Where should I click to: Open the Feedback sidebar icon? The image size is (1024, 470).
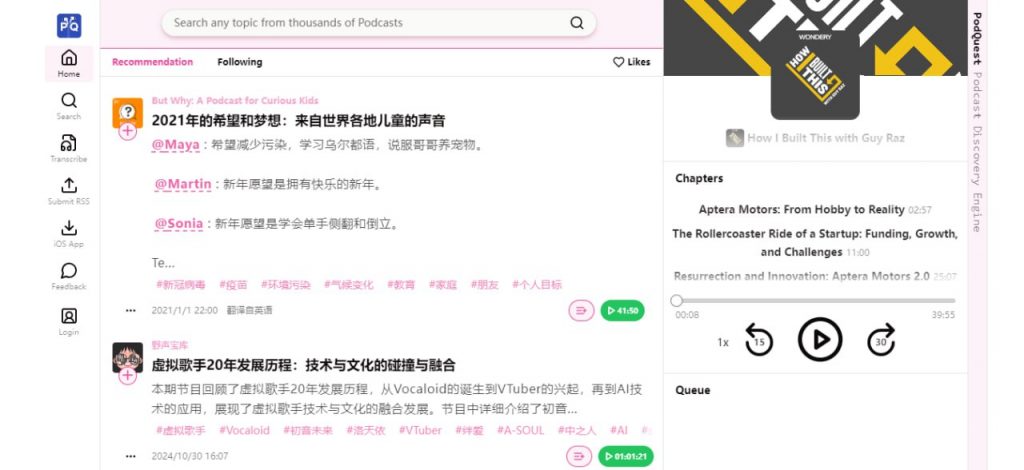point(69,275)
